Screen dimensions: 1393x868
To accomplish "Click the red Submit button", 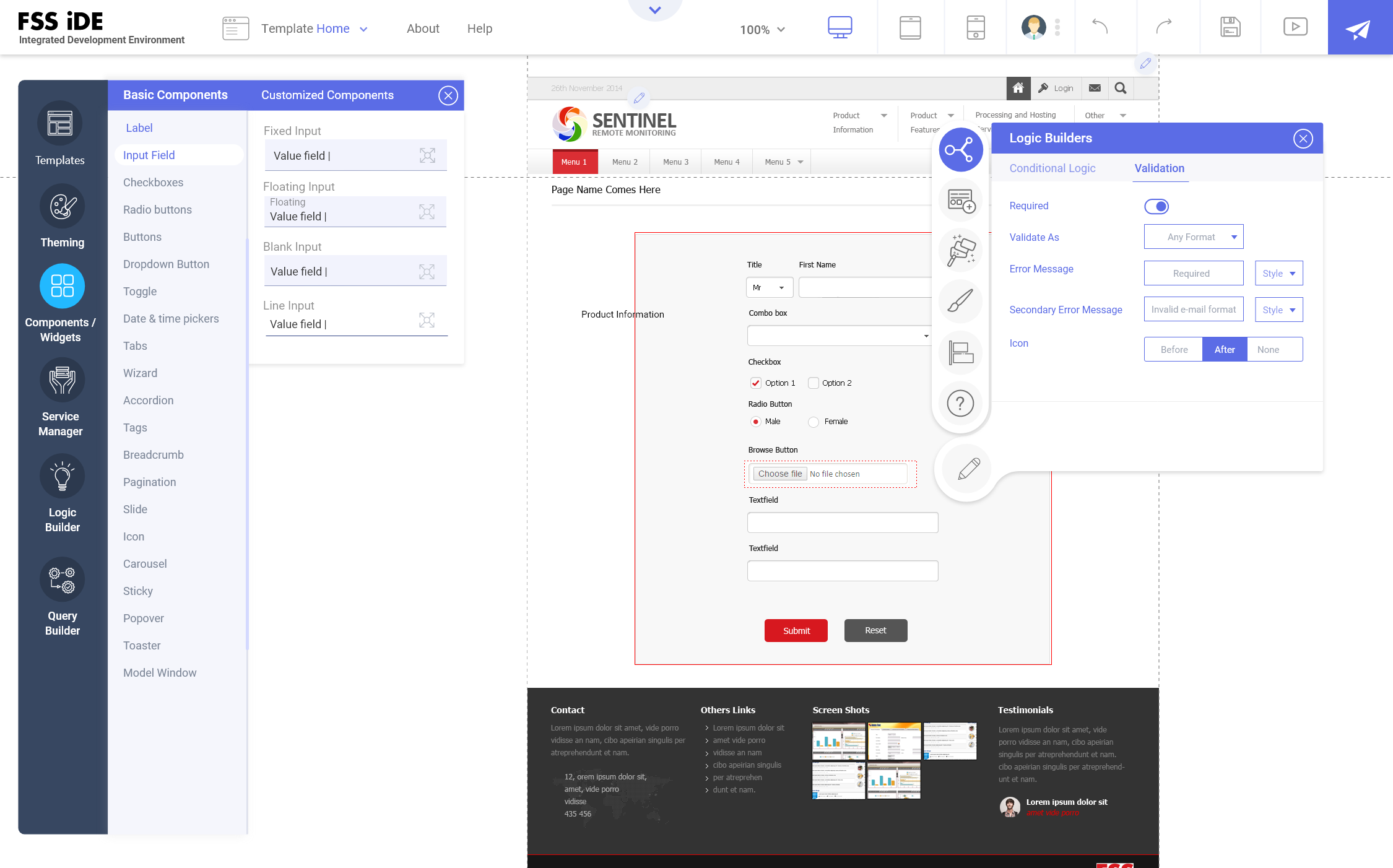I will [796, 631].
